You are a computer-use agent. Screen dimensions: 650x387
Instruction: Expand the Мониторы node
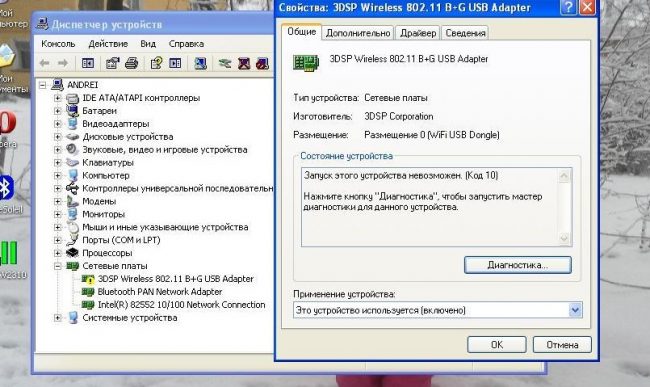coord(58,214)
